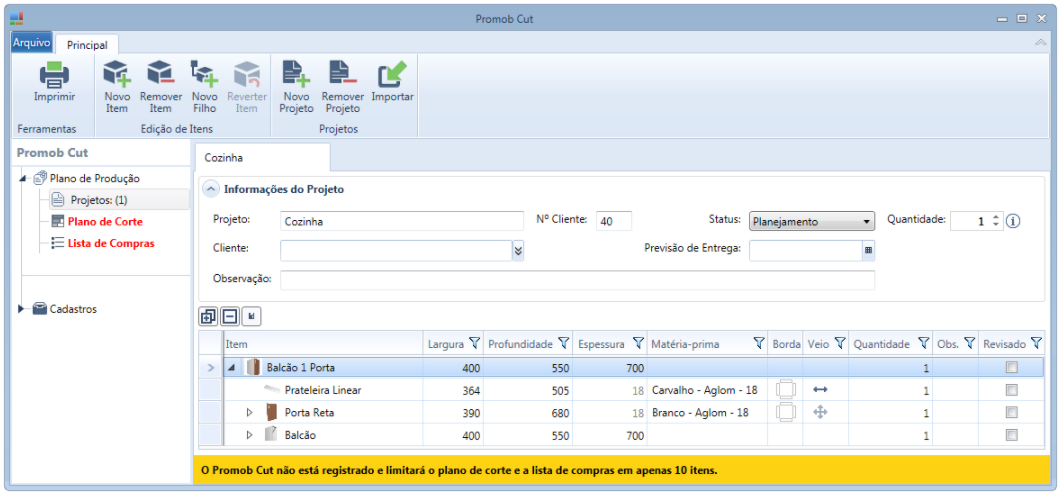Click the Revisado column filter icon
Screen dimensions: 1059x493
click(1036, 344)
